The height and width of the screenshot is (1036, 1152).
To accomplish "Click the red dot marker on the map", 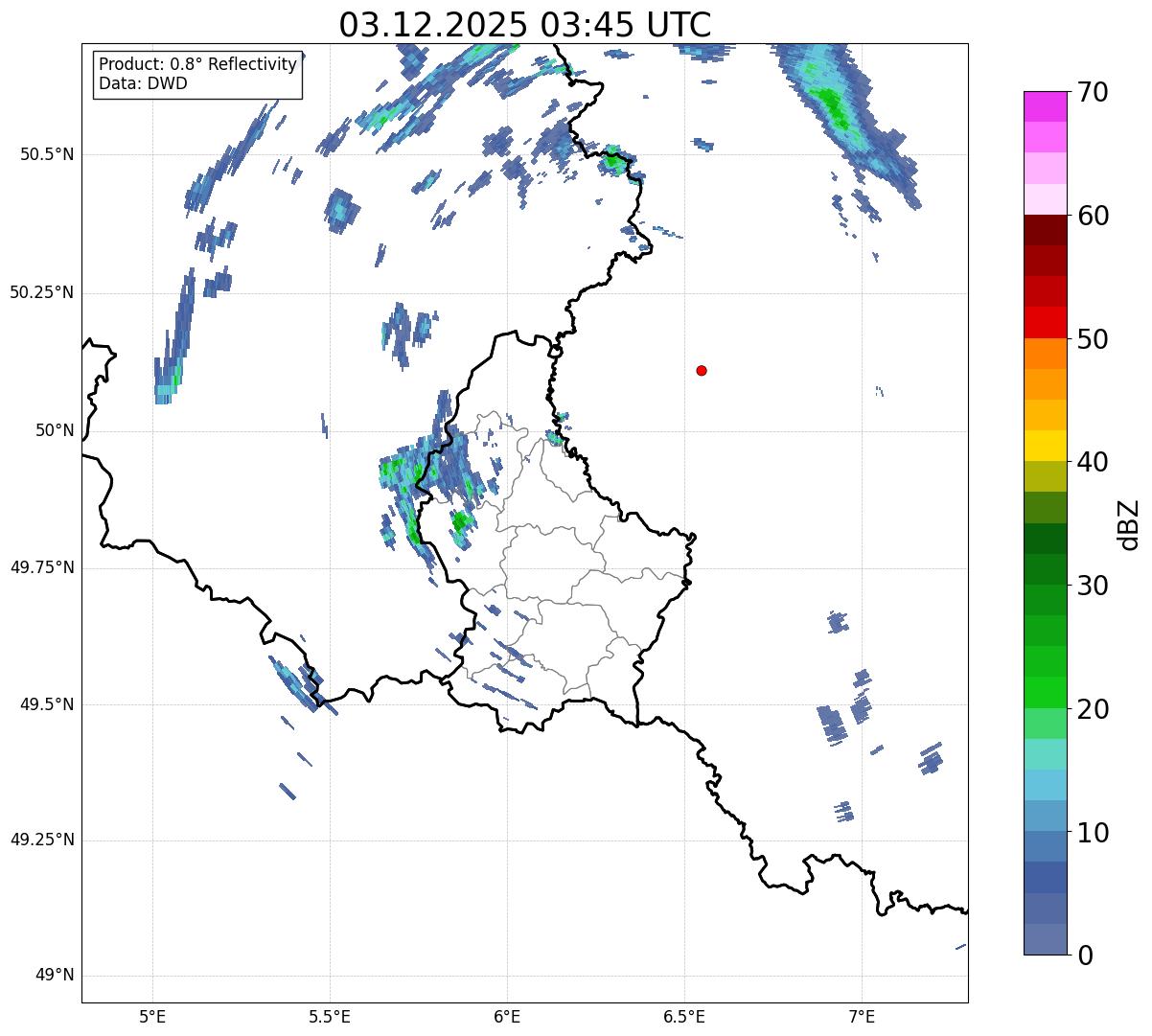I will click(x=702, y=370).
